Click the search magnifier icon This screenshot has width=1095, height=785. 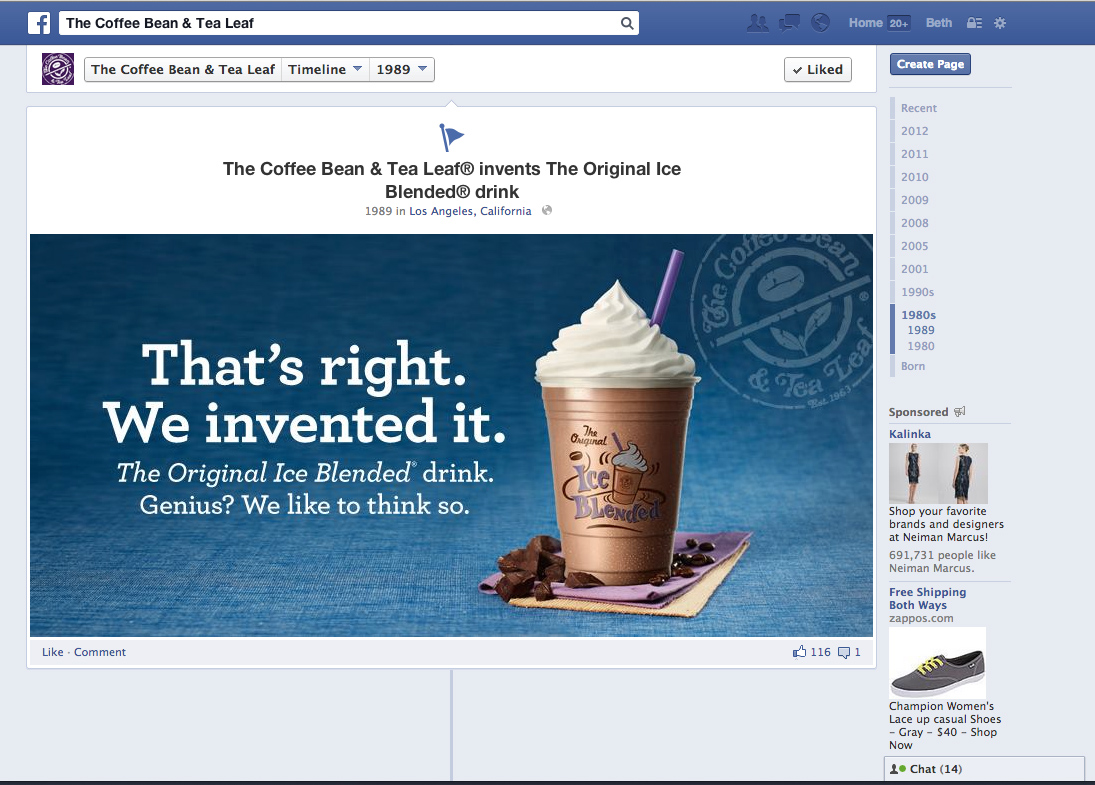tap(627, 23)
